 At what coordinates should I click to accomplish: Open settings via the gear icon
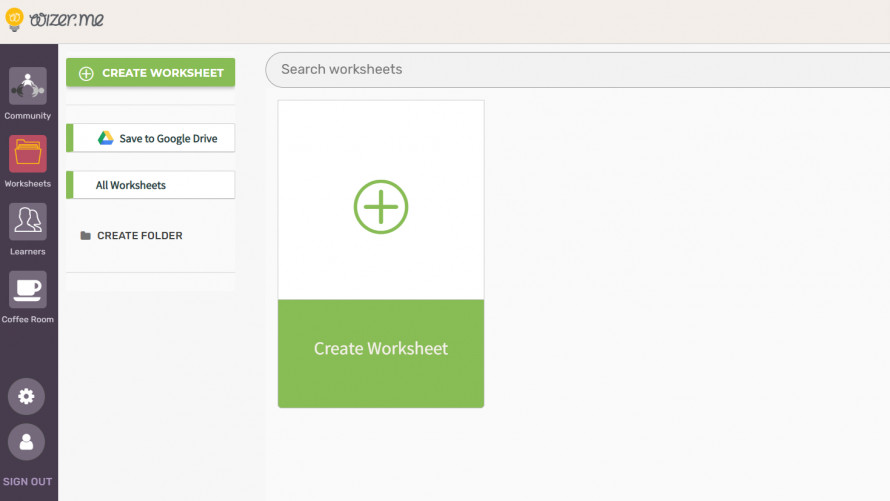(x=26, y=396)
